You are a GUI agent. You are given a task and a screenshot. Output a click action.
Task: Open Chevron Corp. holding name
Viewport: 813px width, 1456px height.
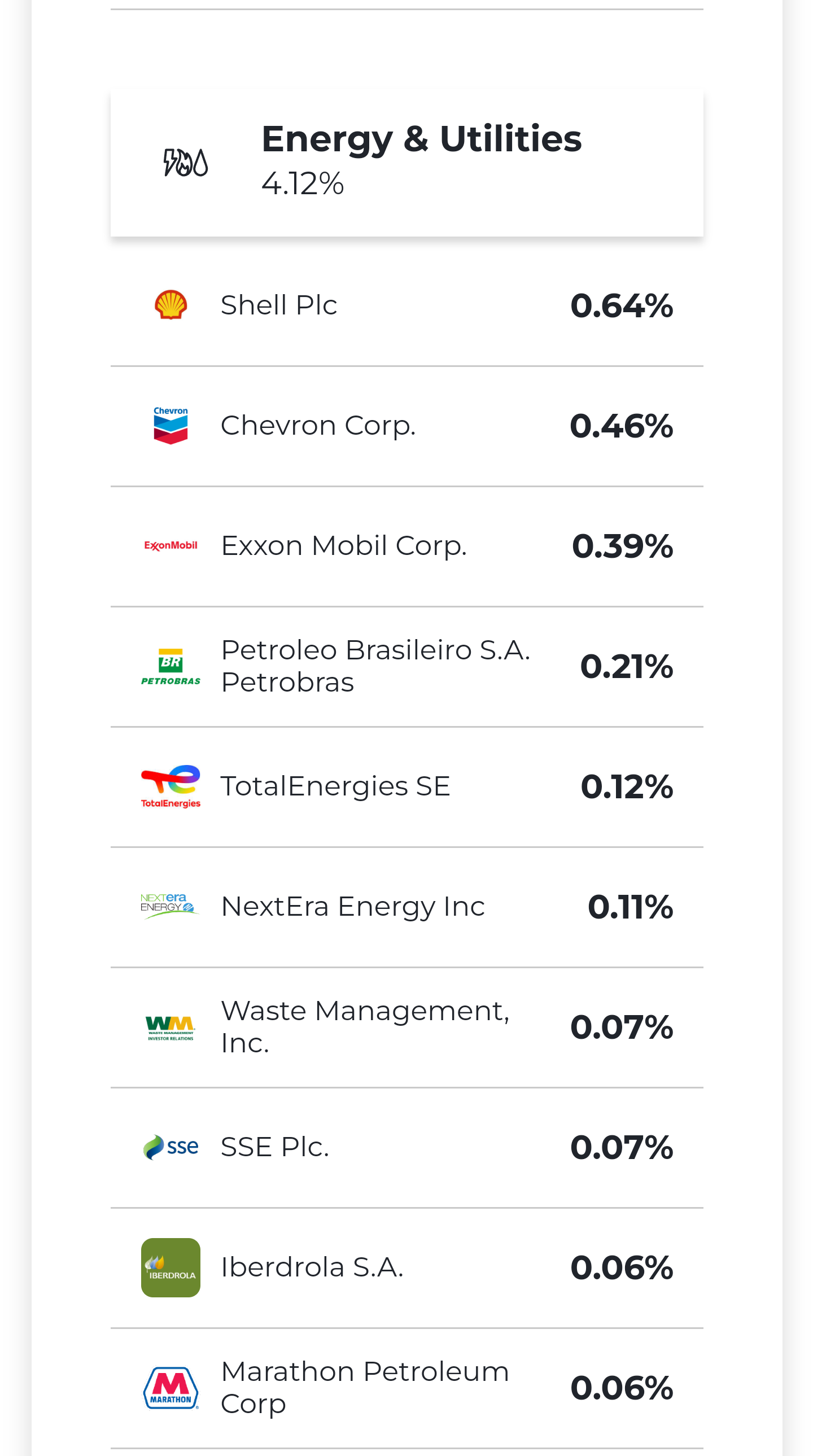pos(318,426)
